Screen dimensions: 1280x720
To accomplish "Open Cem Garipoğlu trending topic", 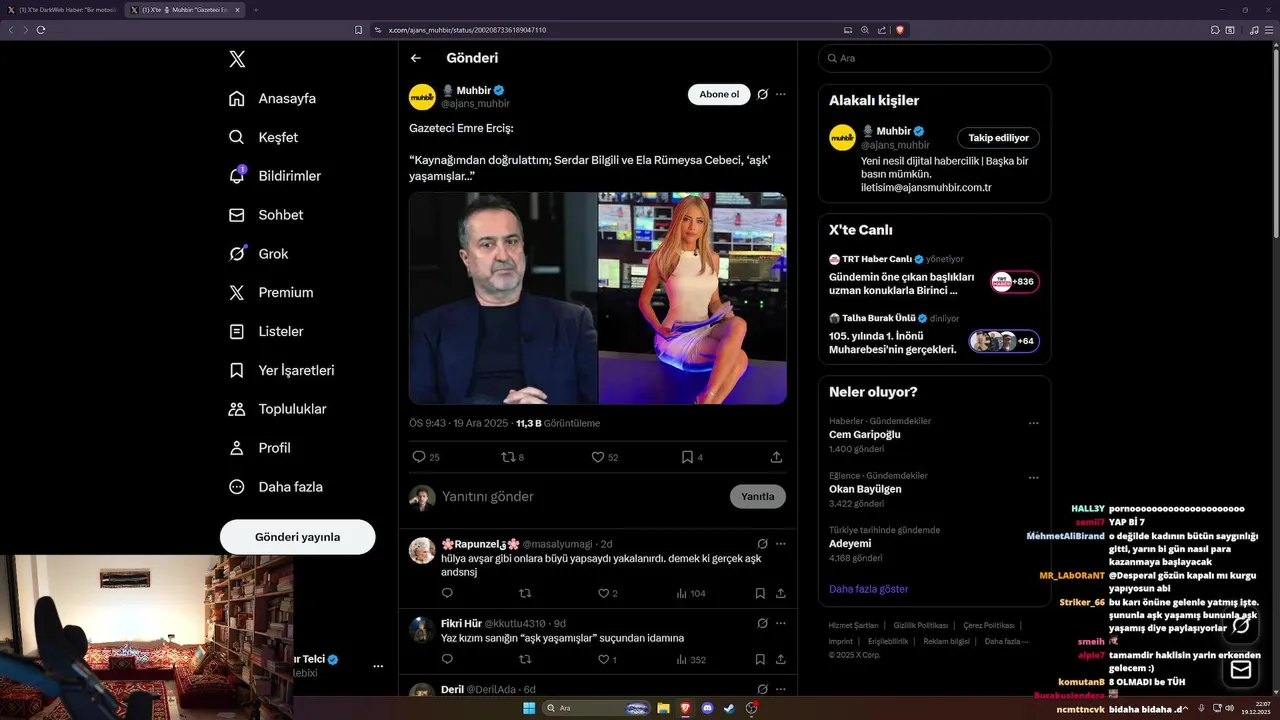I will [x=865, y=435].
